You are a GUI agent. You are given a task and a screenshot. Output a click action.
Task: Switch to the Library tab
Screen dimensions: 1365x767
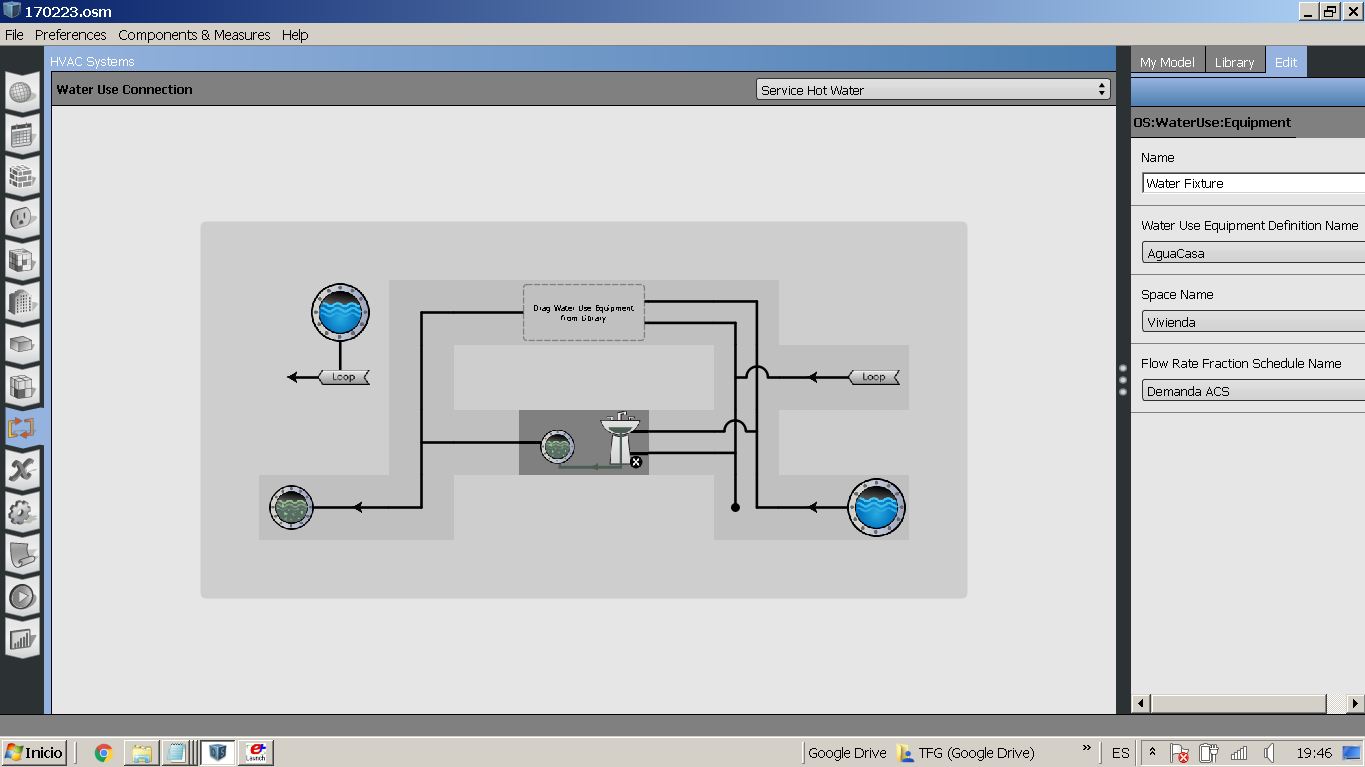(x=1234, y=61)
